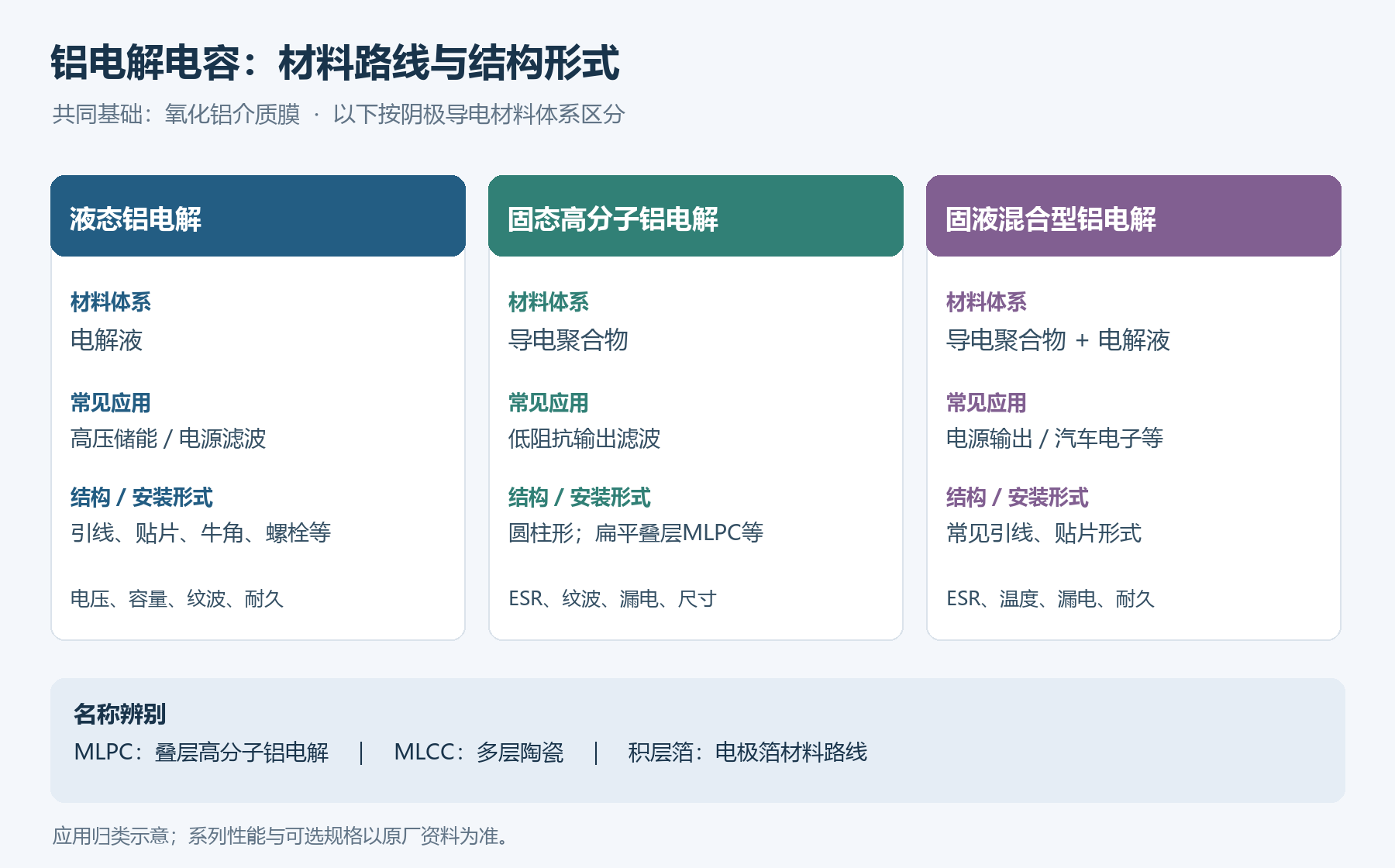Click 积层箔：电极箔材料路线 entry
The width and height of the screenshot is (1395, 868).
[747, 753]
